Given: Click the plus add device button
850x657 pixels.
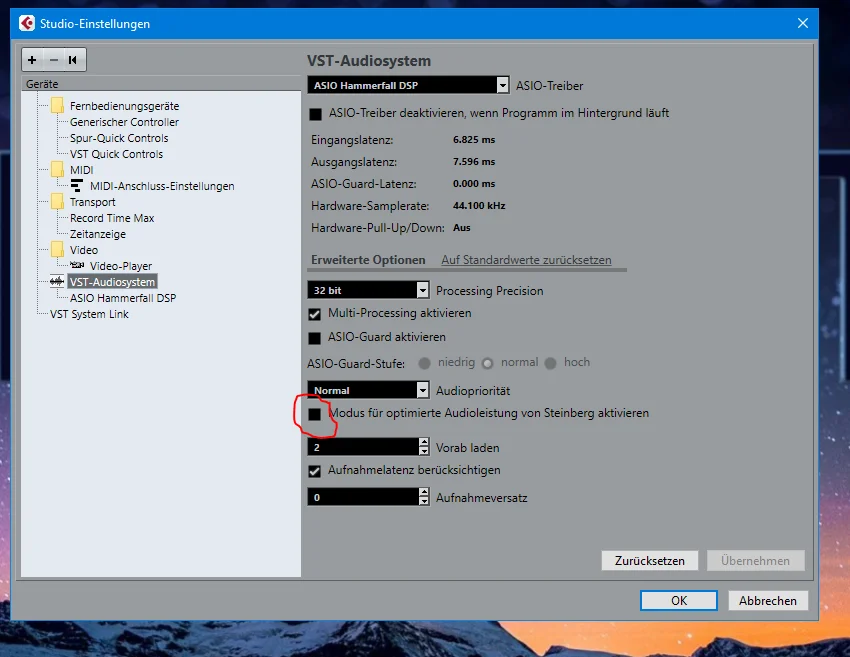Looking at the screenshot, I should pyautogui.click(x=32, y=60).
